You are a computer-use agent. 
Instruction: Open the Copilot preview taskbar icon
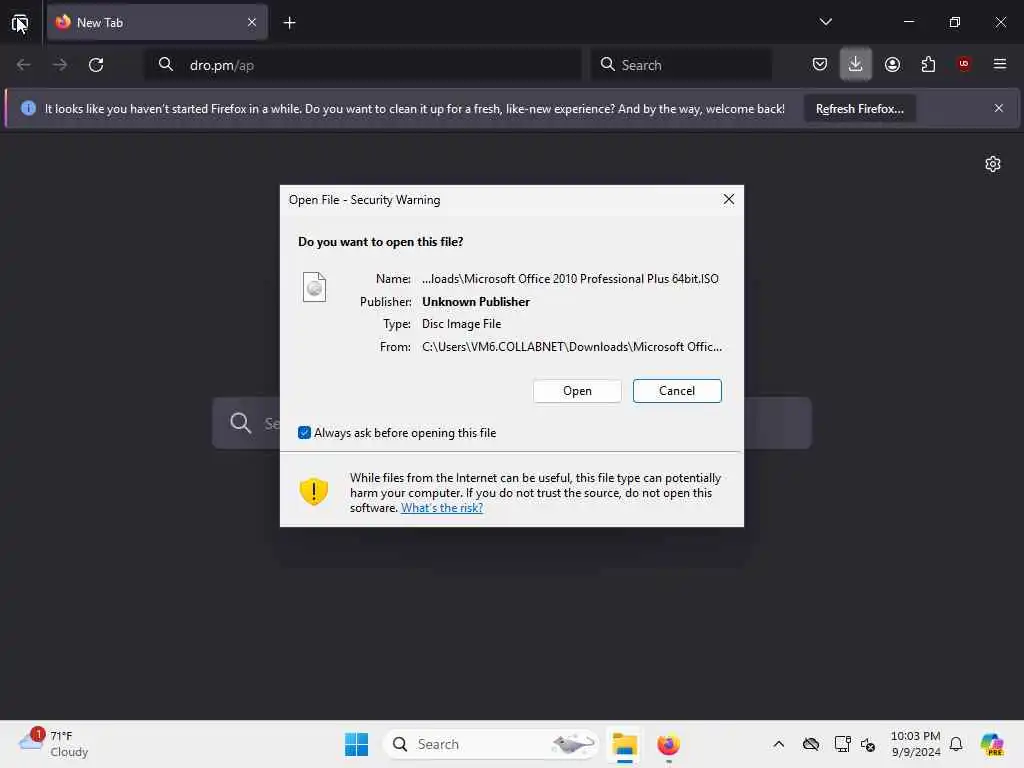click(x=991, y=744)
